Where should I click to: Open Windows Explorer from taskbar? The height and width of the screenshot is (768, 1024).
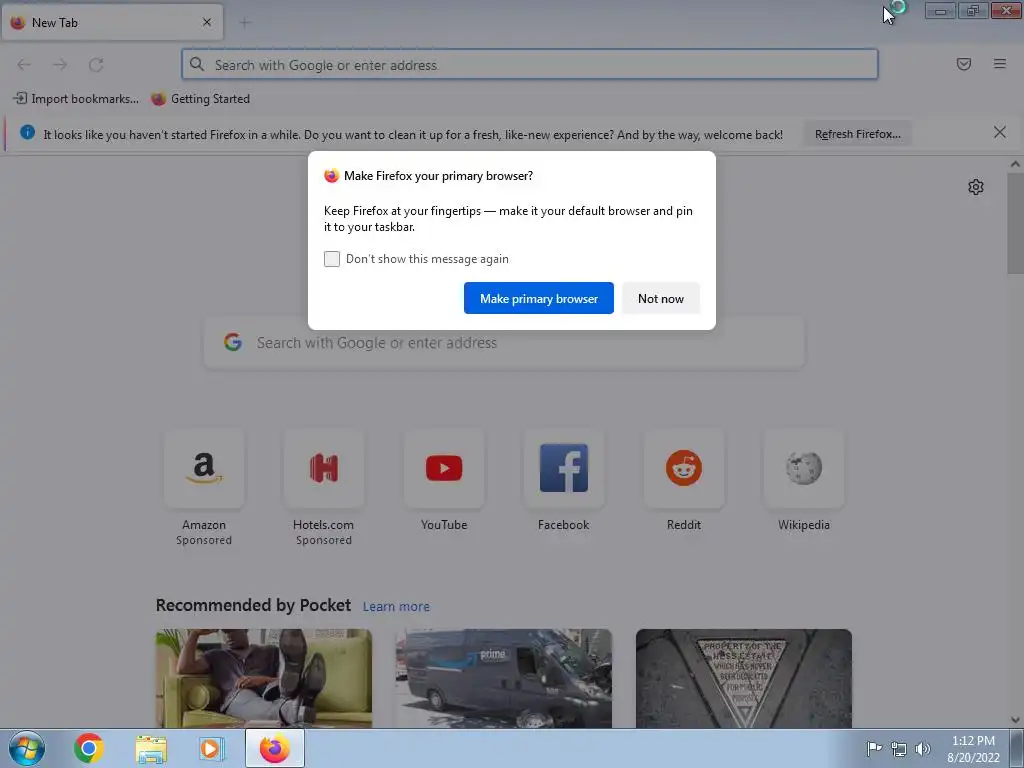[151, 748]
